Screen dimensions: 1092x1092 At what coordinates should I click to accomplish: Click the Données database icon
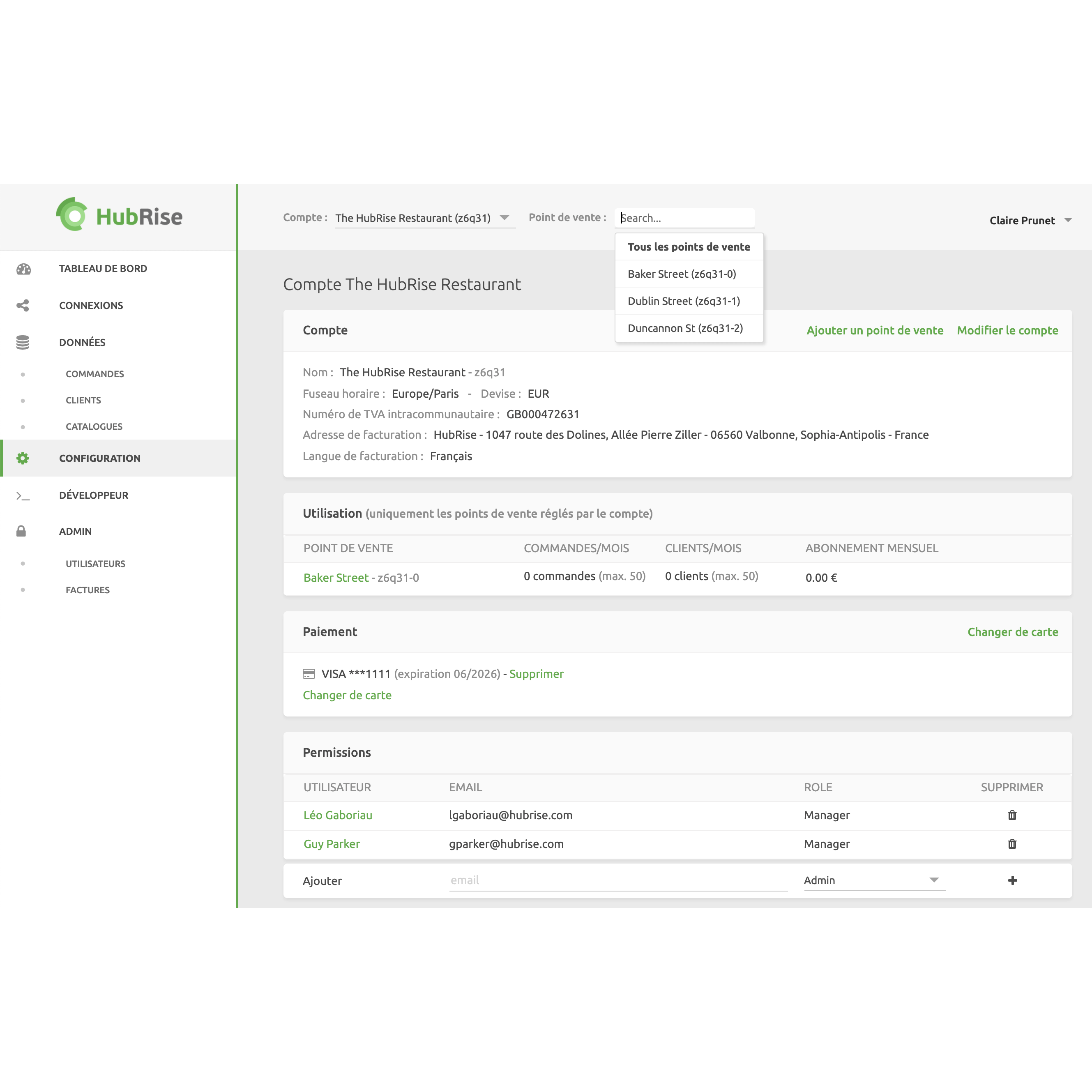point(23,343)
